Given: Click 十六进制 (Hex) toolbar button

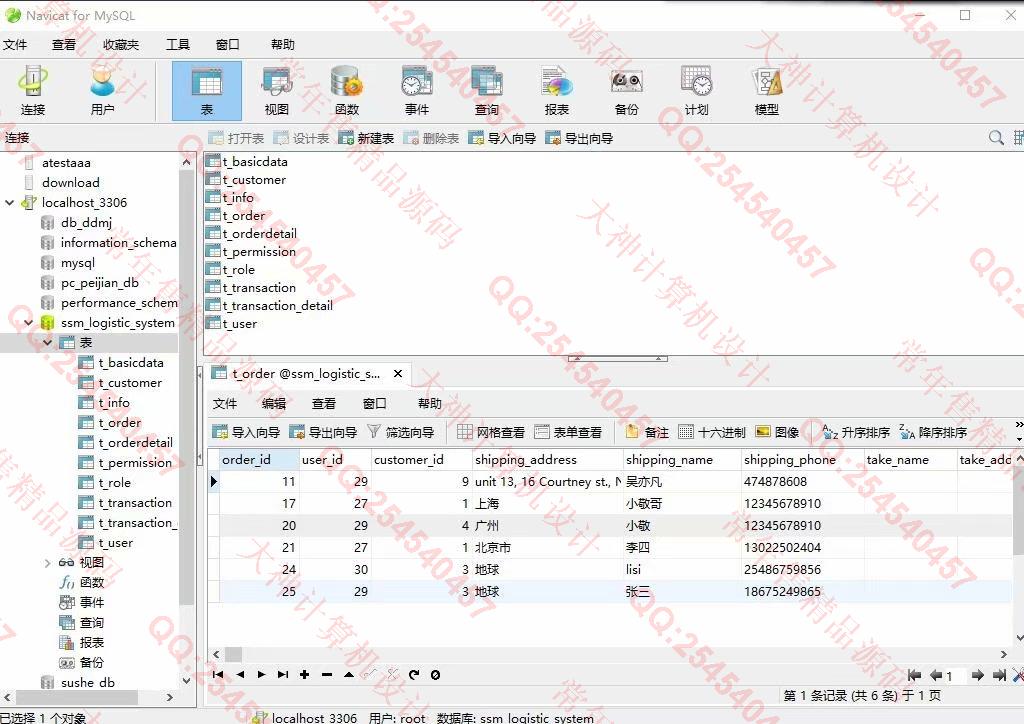Looking at the screenshot, I should click(x=712, y=432).
